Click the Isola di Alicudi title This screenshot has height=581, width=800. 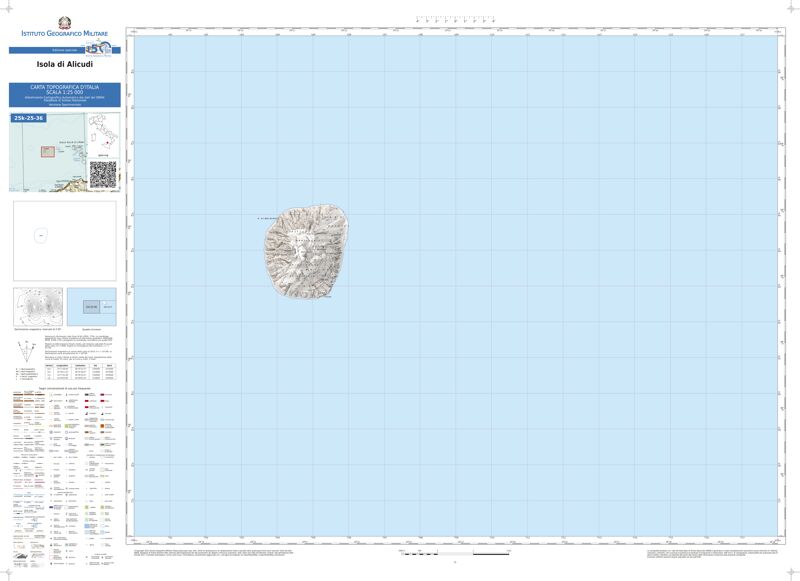coord(64,65)
